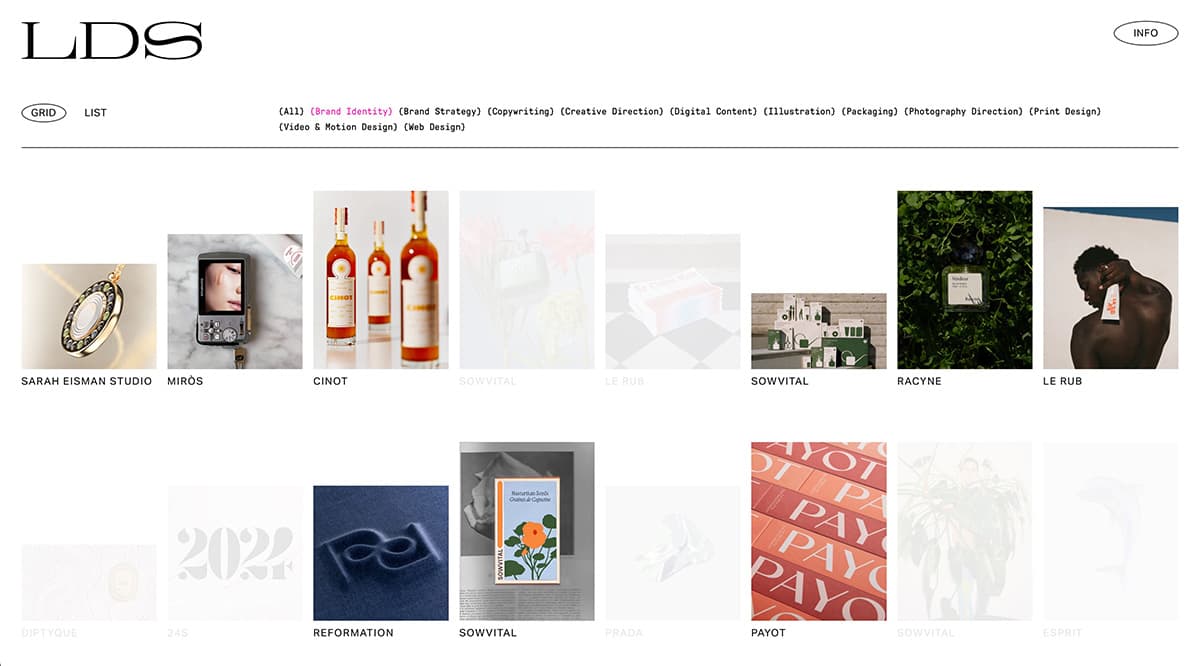Select the (Brand Identity) filter
The image size is (1200, 666).
351,112
